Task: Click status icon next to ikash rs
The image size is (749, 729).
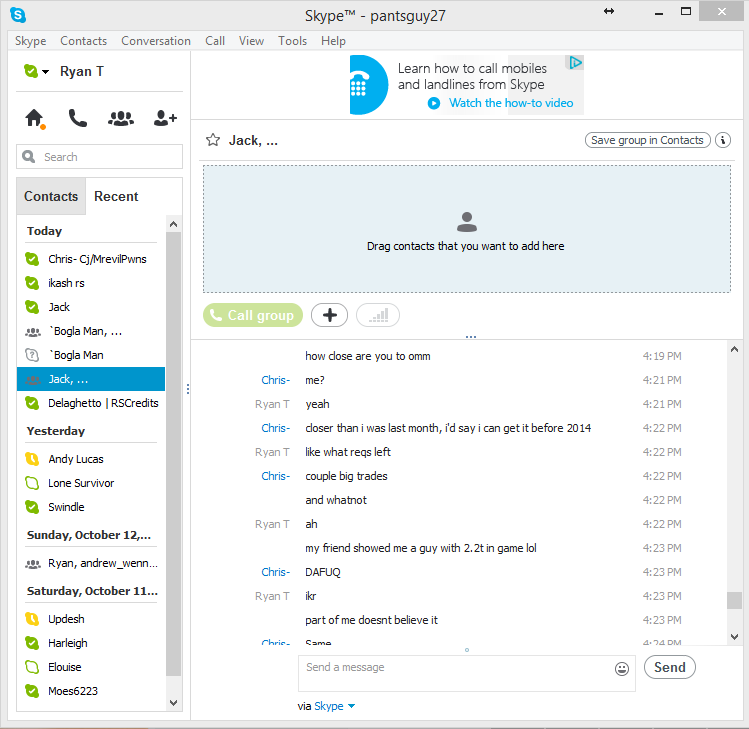Action: pos(32,283)
